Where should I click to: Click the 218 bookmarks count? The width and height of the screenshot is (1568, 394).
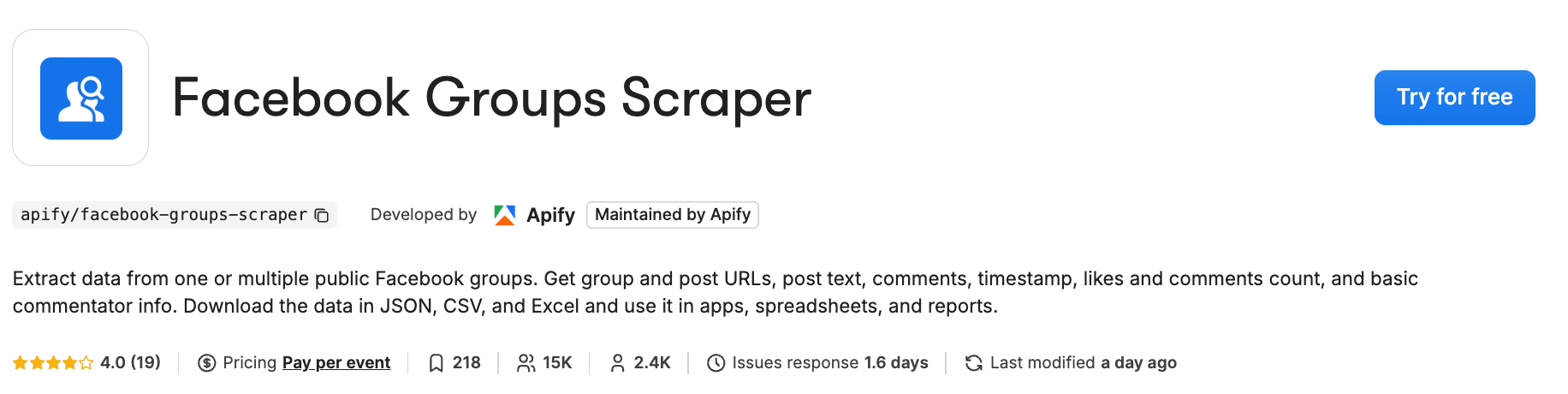[466, 363]
